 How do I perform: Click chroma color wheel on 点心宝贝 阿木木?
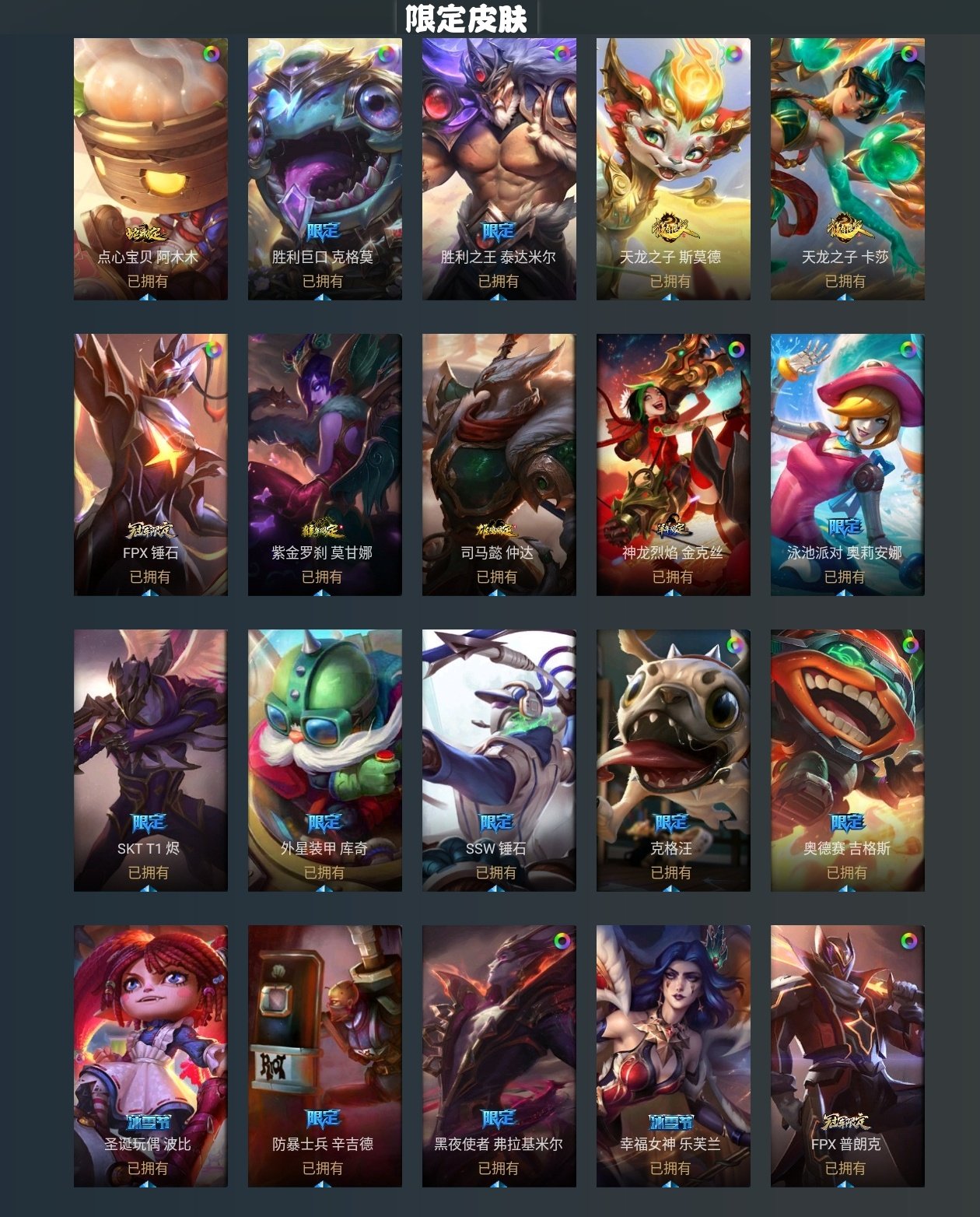click(212, 54)
